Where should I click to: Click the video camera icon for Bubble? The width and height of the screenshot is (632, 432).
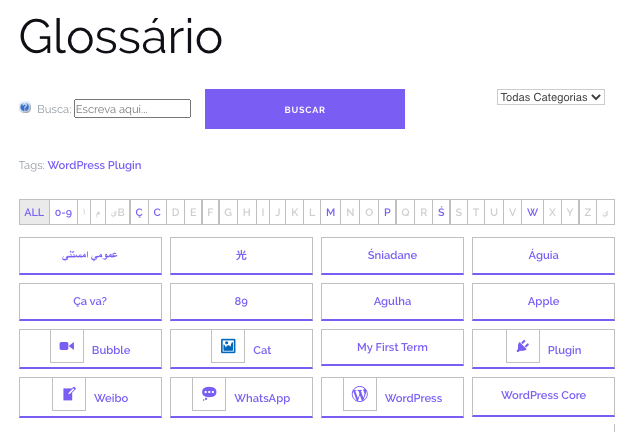click(x=67, y=346)
